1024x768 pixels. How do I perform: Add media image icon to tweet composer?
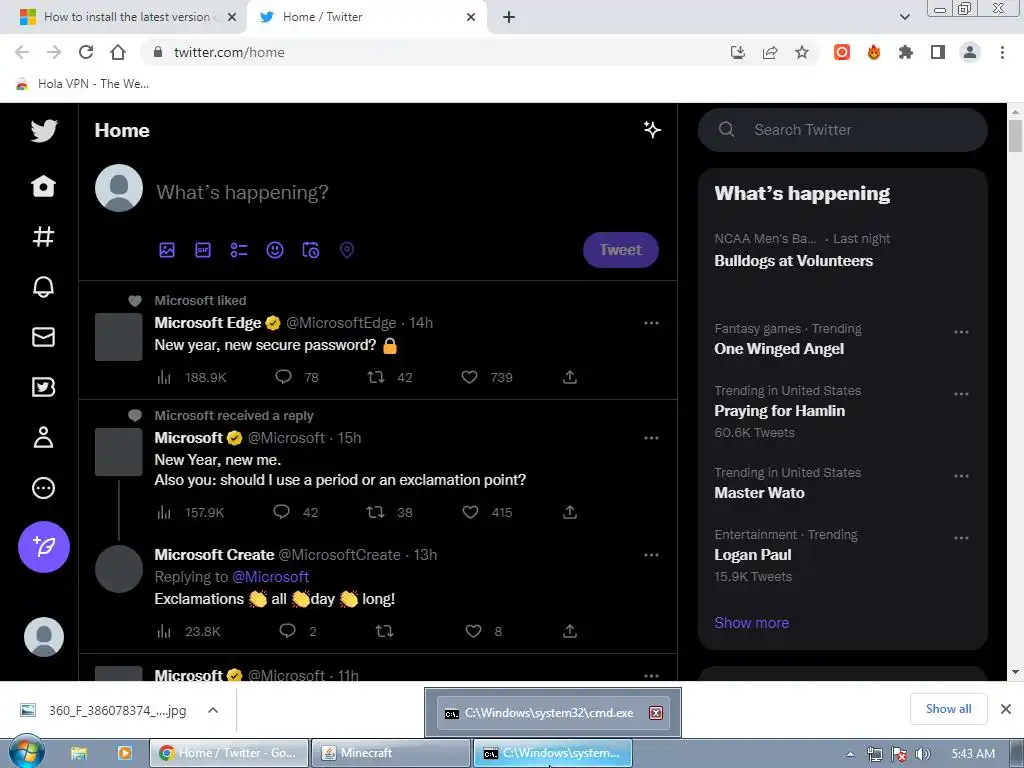pos(167,250)
